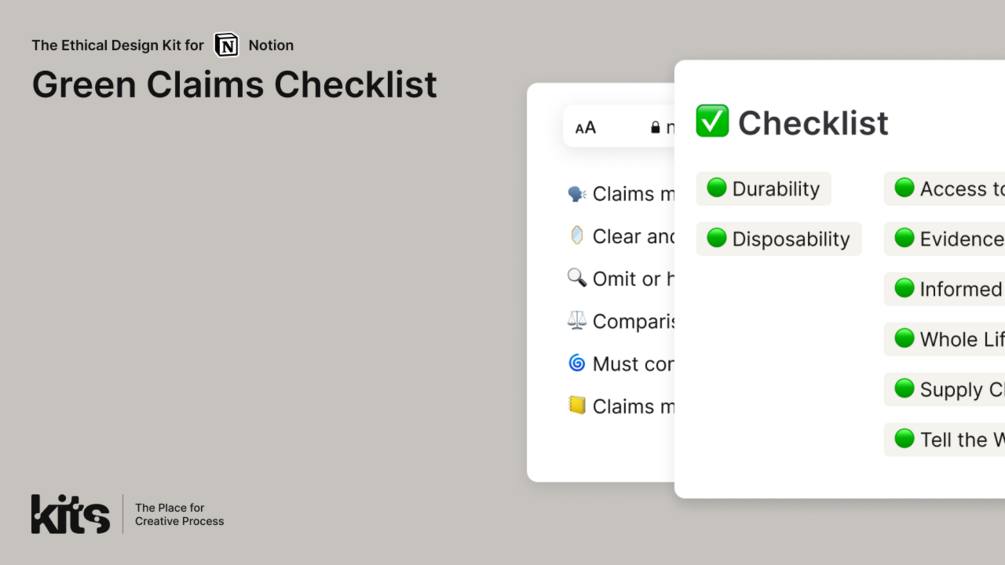
Task: Open the Supply Chain checklist tag
Action: click(x=944, y=389)
